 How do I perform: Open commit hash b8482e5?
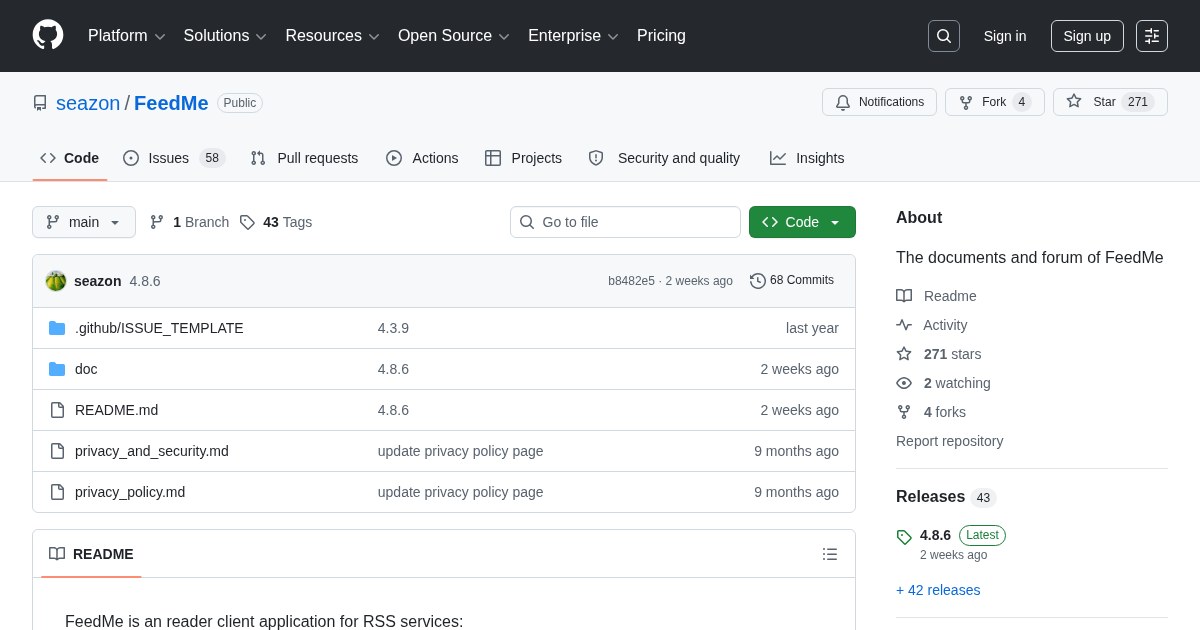point(631,281)
